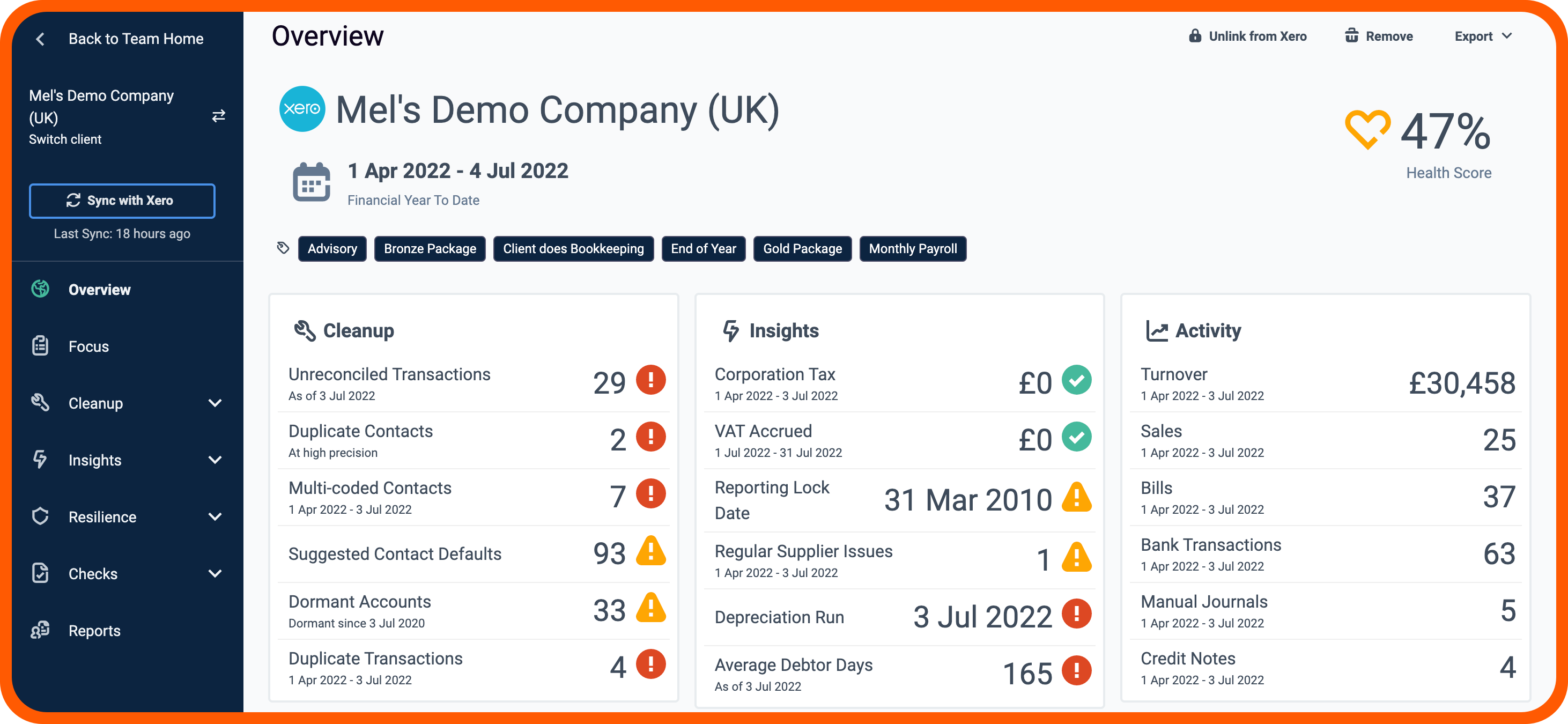Click the Monthly Payroll tag

(x=913, y=248)
